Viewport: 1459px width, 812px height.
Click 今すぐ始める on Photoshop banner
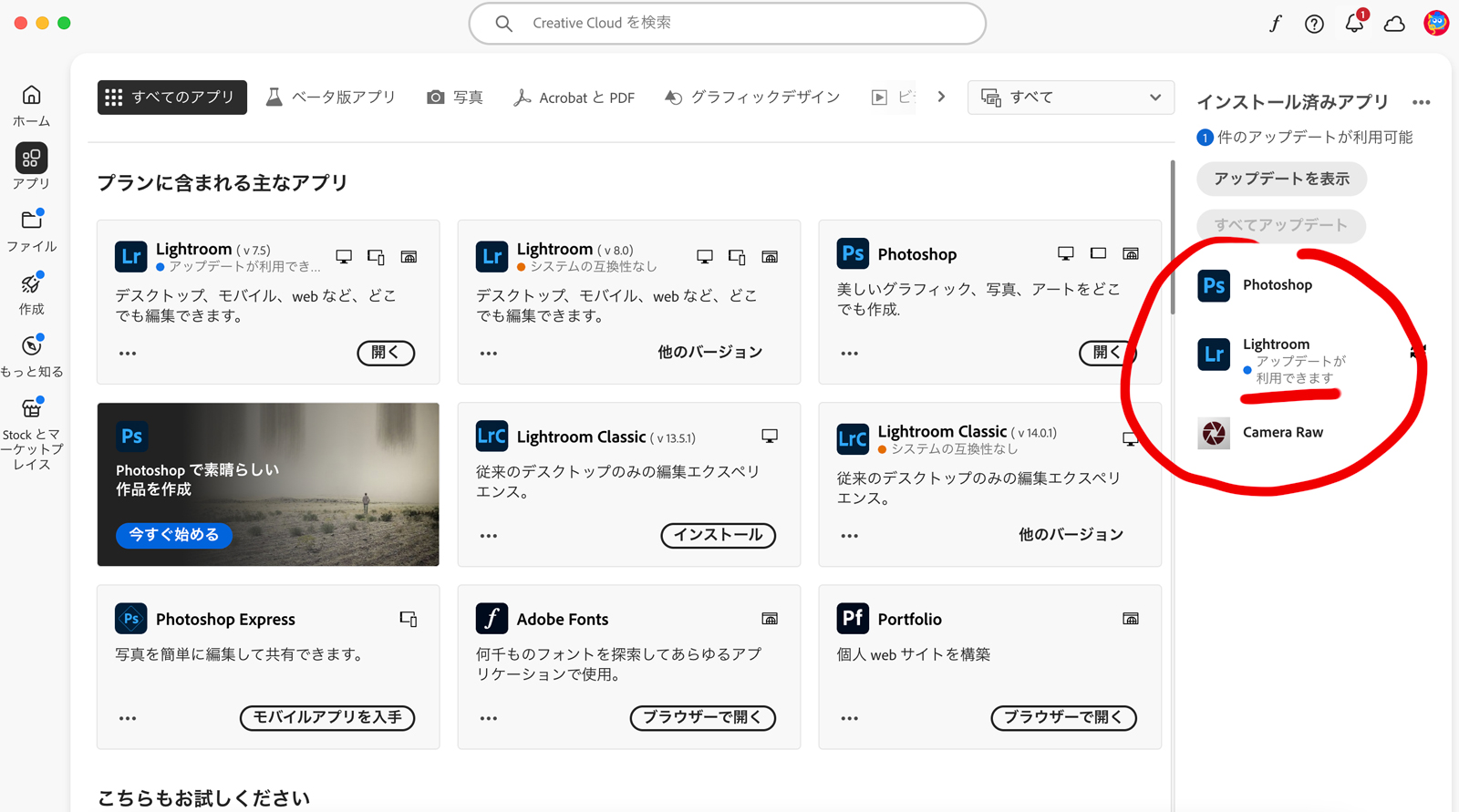(x=173, y=535)
